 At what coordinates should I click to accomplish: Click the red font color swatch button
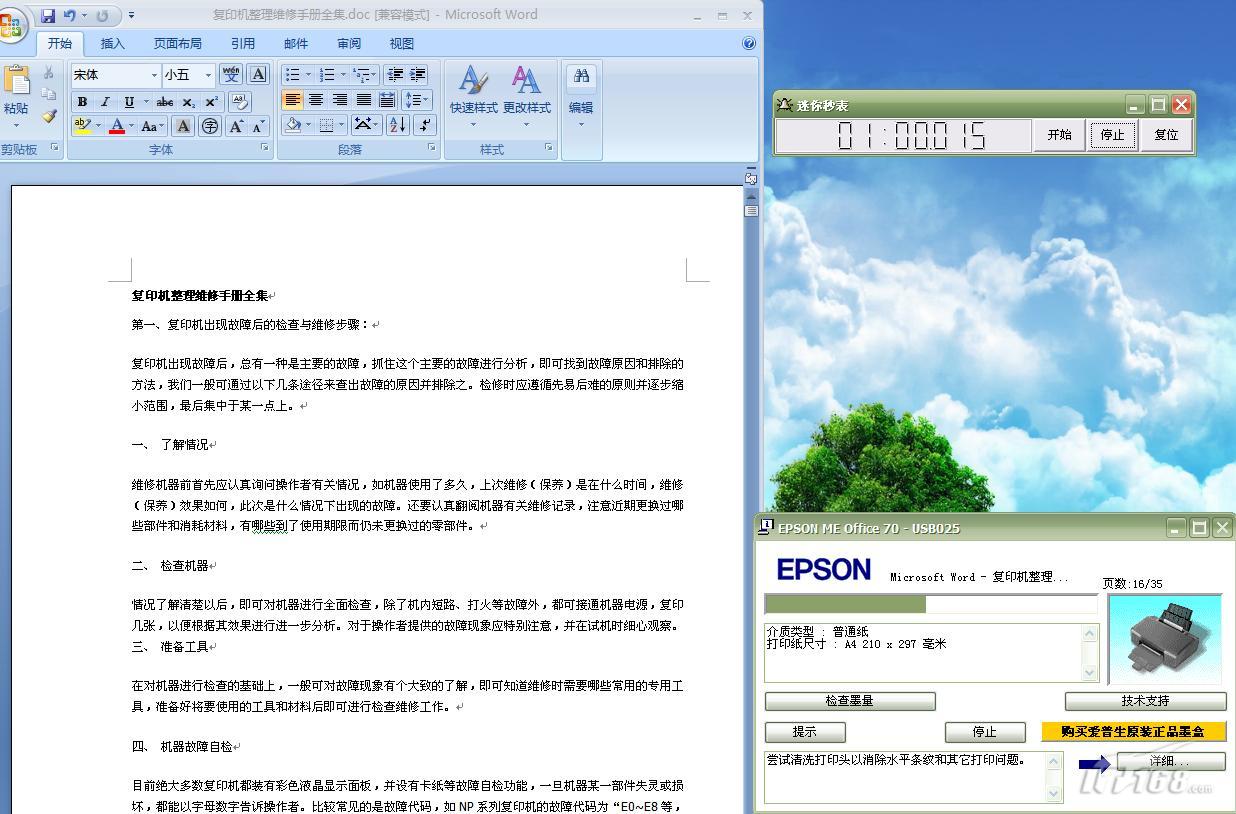[x=117, y=126]
